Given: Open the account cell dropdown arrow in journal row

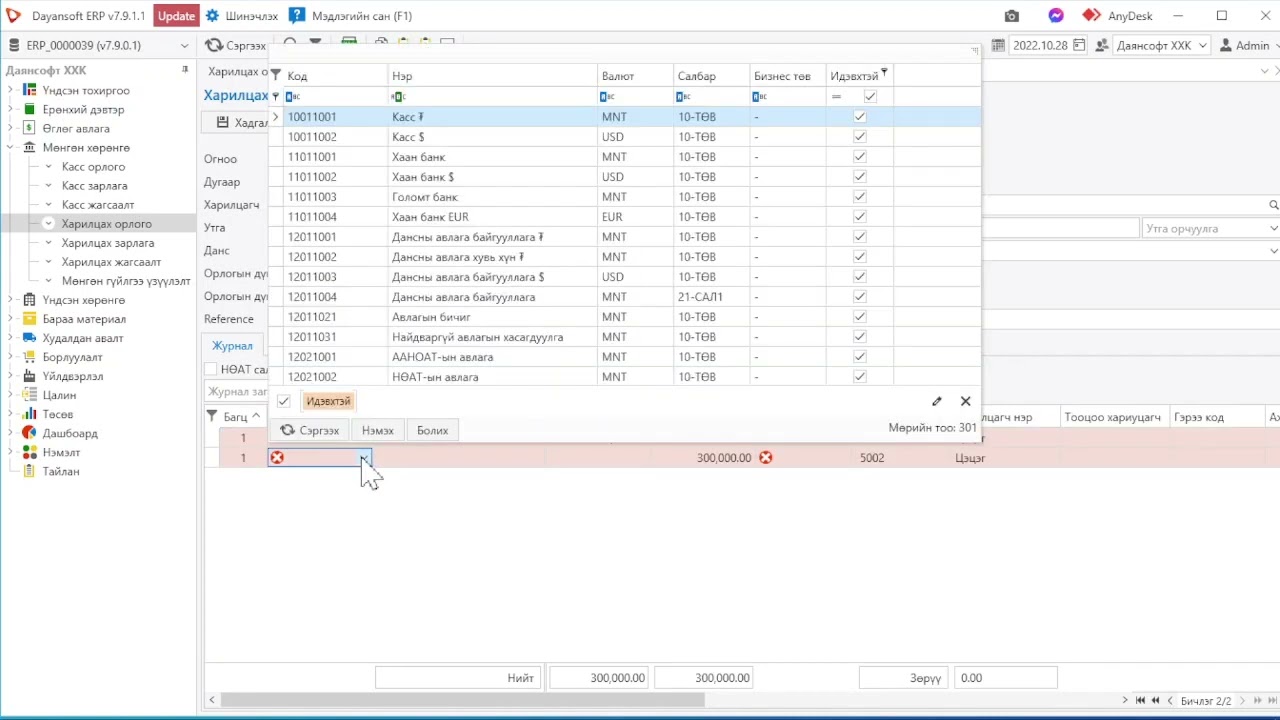Looking at the screenshot, I should [x=364, y=457].
